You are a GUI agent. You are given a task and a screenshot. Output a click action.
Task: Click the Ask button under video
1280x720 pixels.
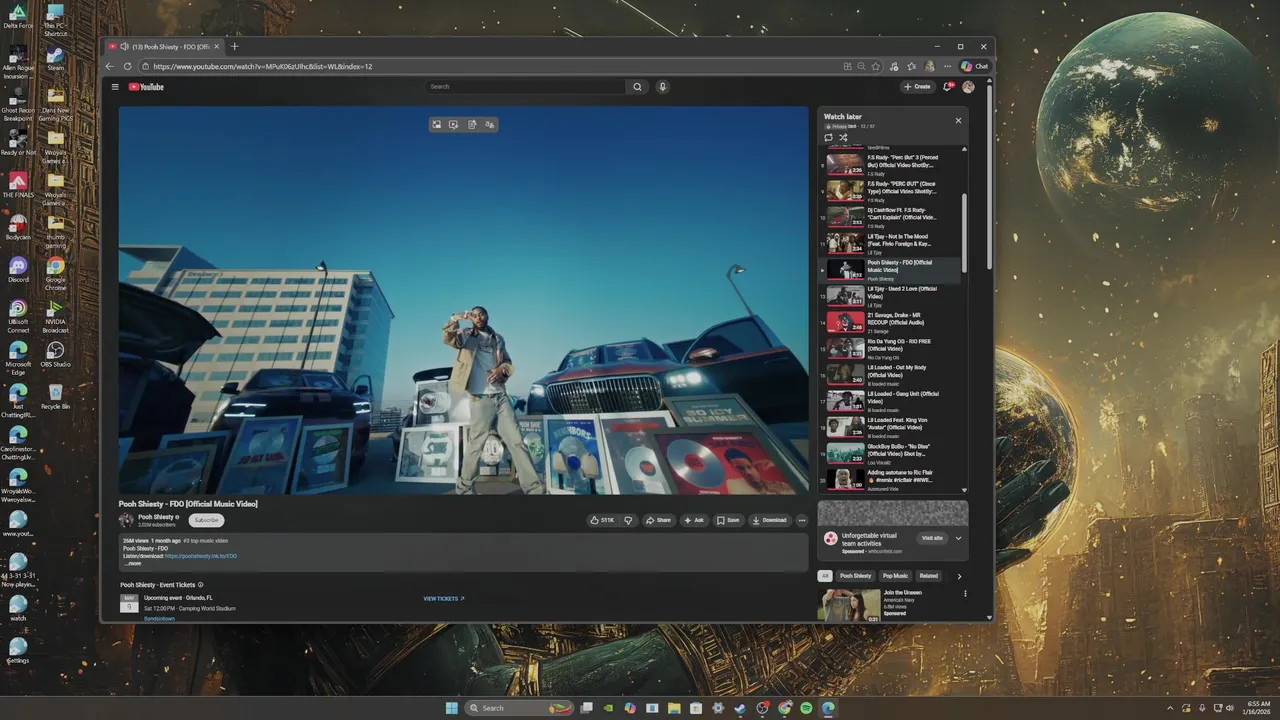click(x=694, y=520)
